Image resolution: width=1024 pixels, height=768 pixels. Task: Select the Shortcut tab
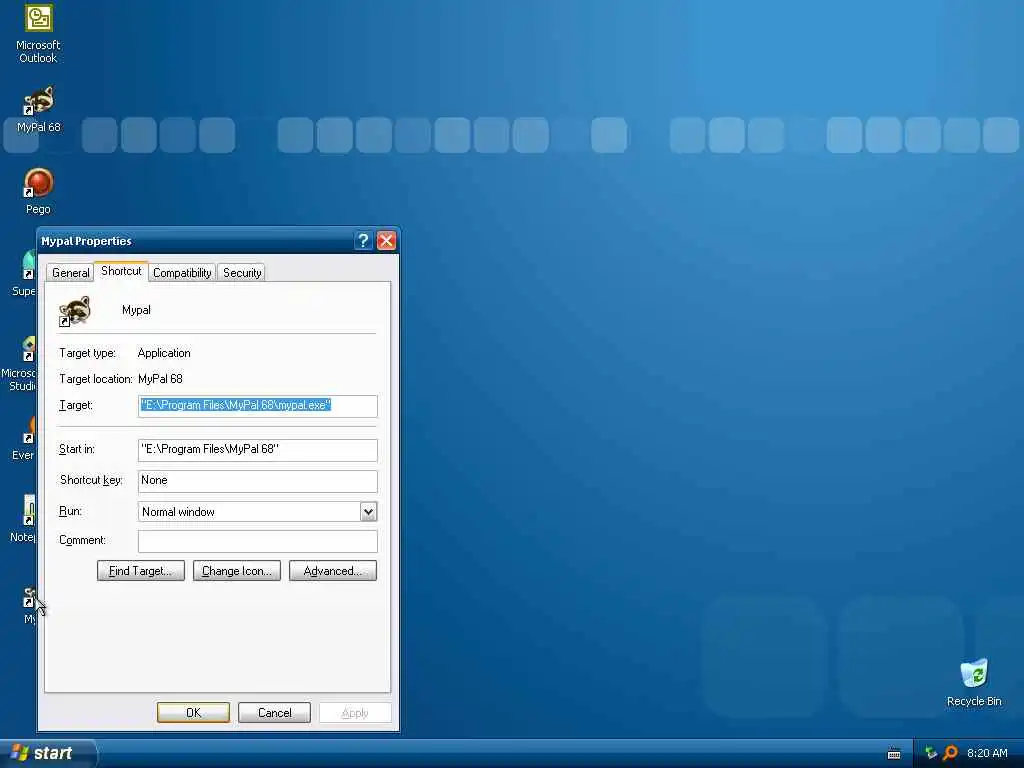pos(121,271)
